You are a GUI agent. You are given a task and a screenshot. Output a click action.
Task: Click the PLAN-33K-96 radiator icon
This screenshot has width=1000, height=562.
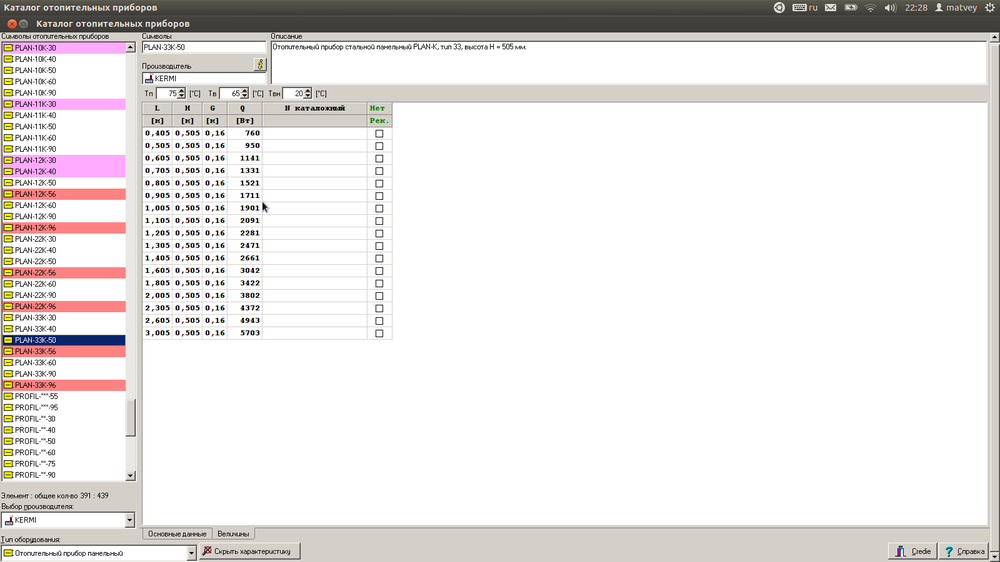(x=8, y=385)
